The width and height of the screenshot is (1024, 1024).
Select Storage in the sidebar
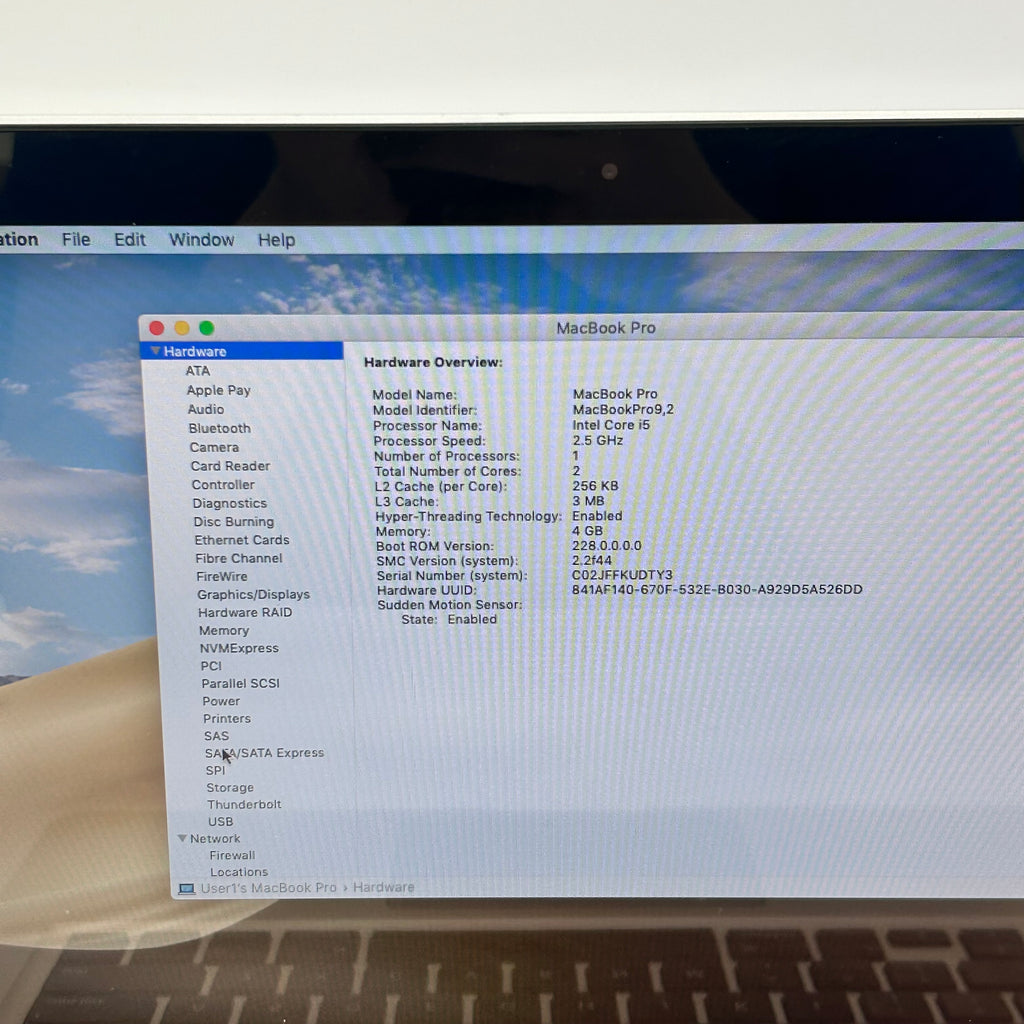230,788
